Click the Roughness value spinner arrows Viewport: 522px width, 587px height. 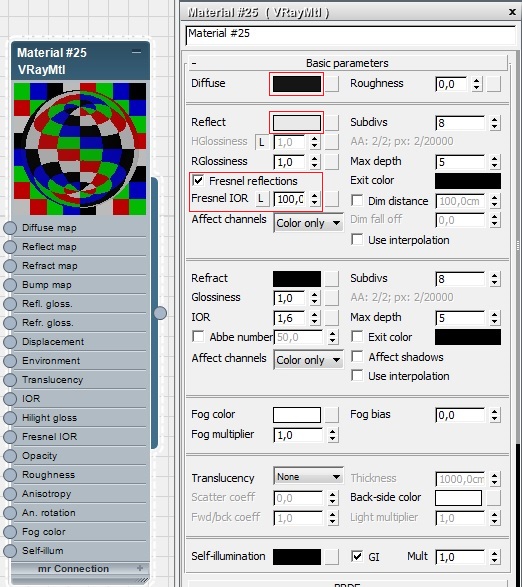tap(476, 84)
